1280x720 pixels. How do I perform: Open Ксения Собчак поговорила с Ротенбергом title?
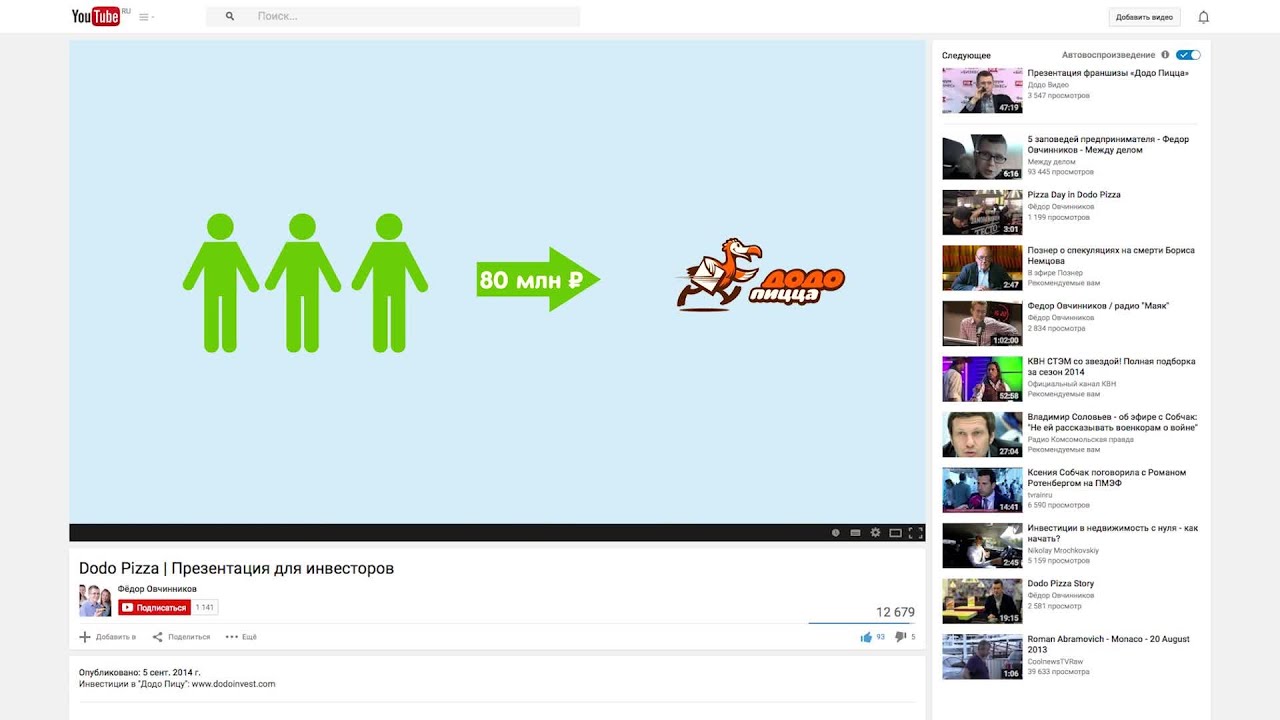click(x=1107, y=478)
